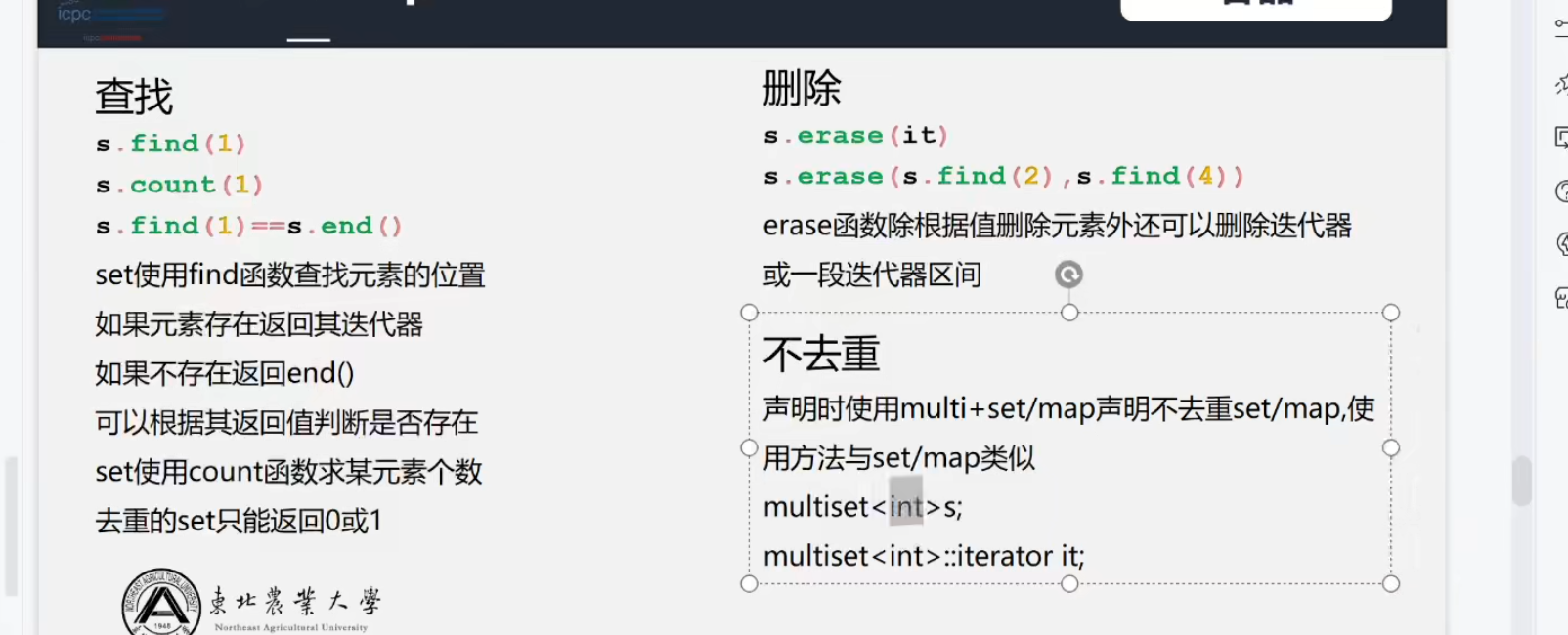Click the lightbulb head icon in right sidebar
Screen dimensions: 1568x635
coord(1560,243)
